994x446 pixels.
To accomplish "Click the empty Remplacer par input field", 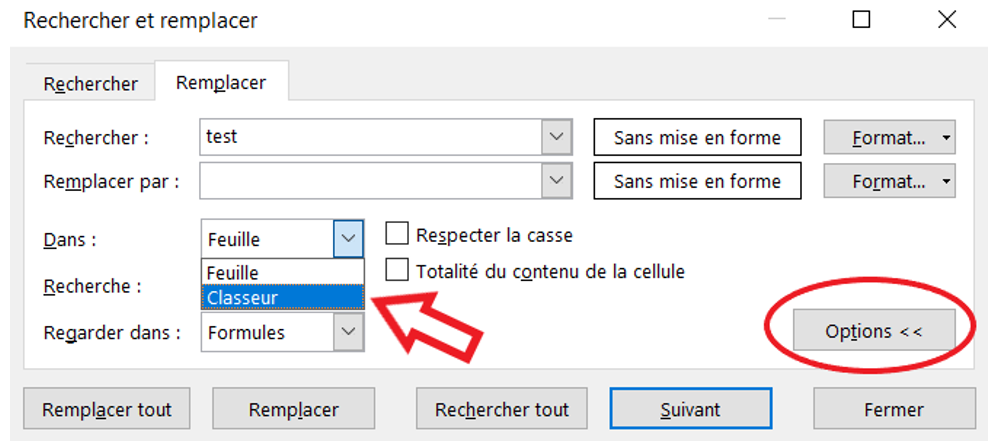I will [x=370, y=181].
